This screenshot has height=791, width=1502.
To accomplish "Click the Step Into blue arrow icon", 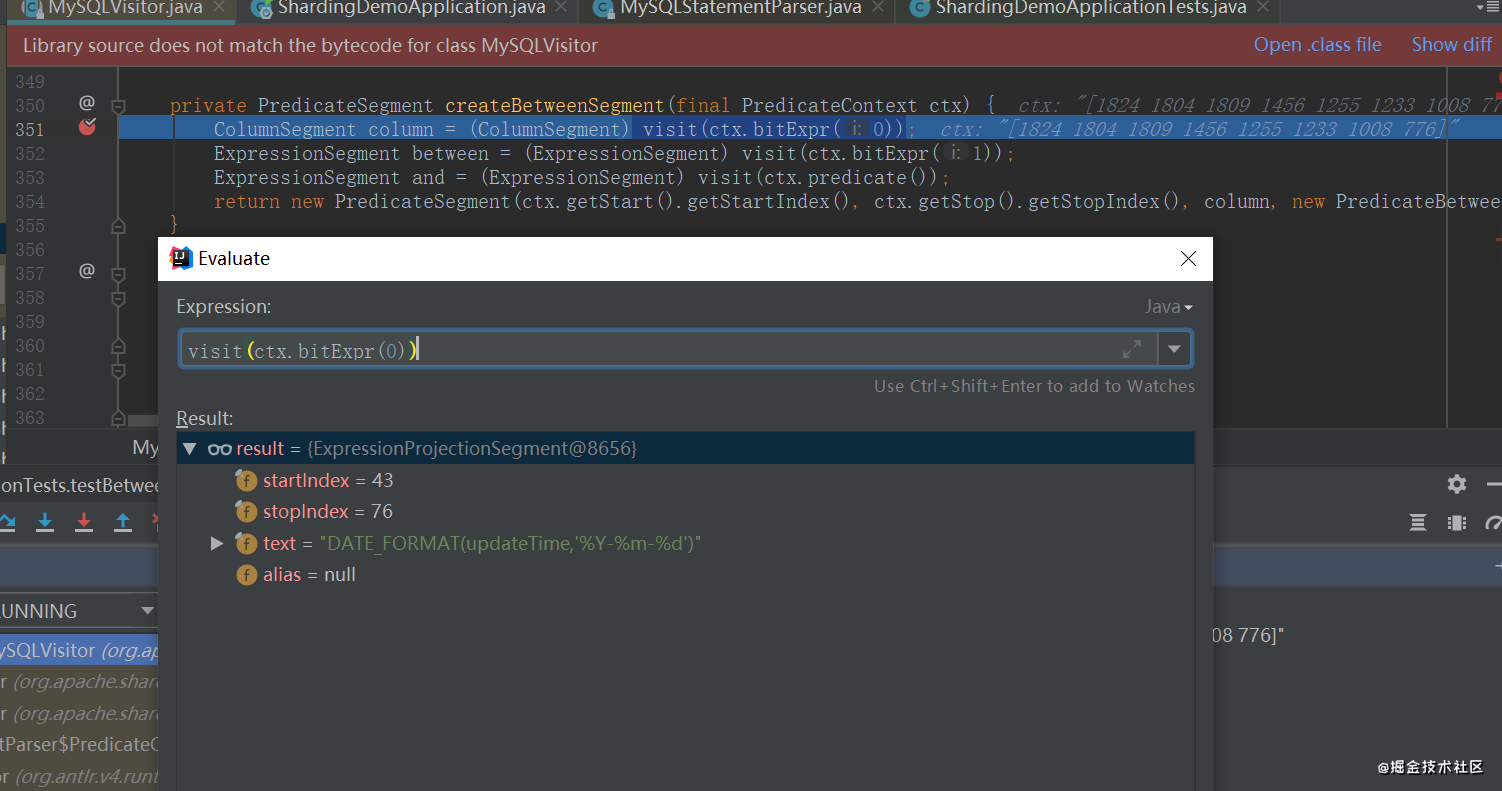I will click(44, 522).
